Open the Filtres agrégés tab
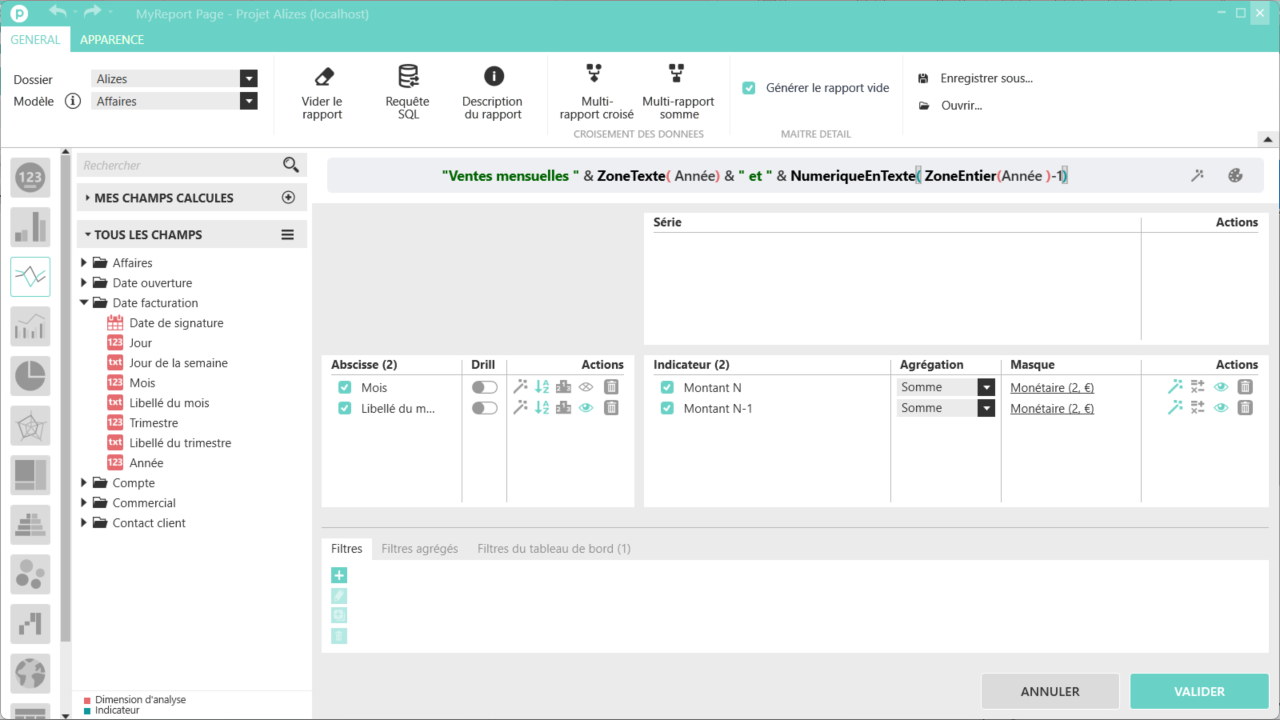The height and width of the screenshot is (720, 1280). [x=419, y=549]
